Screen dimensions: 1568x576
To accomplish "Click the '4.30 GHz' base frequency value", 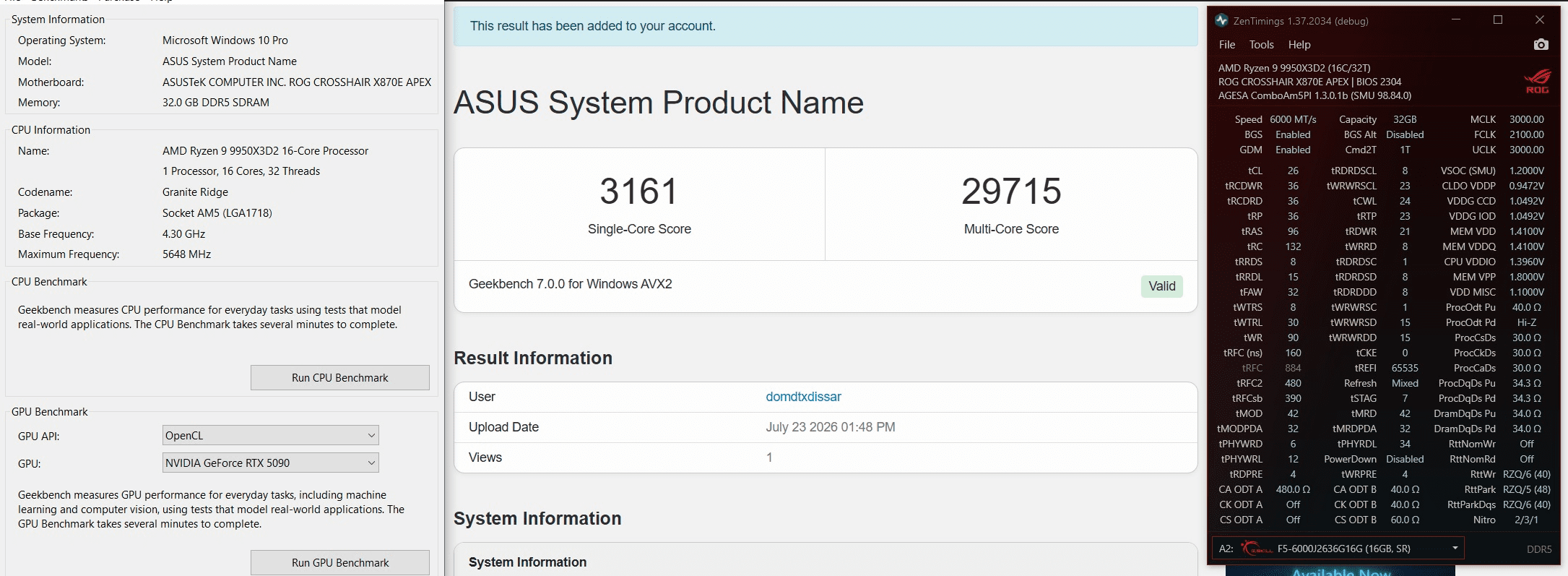I will tap(184, 234).
